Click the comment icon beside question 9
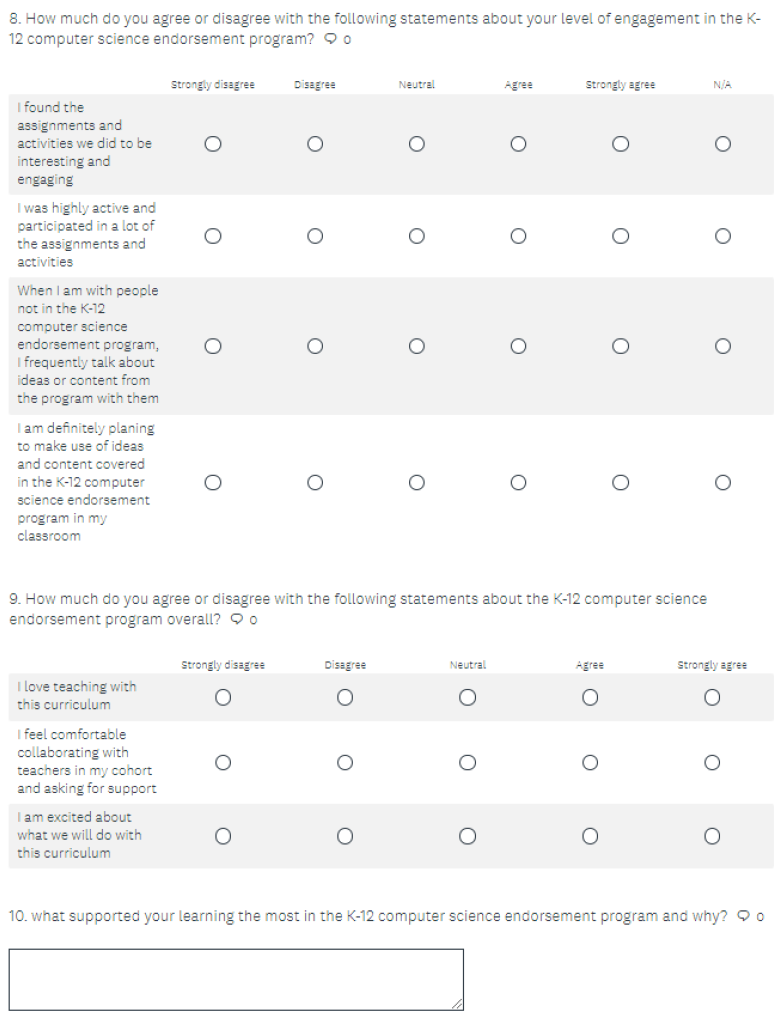 click(237, 619)
